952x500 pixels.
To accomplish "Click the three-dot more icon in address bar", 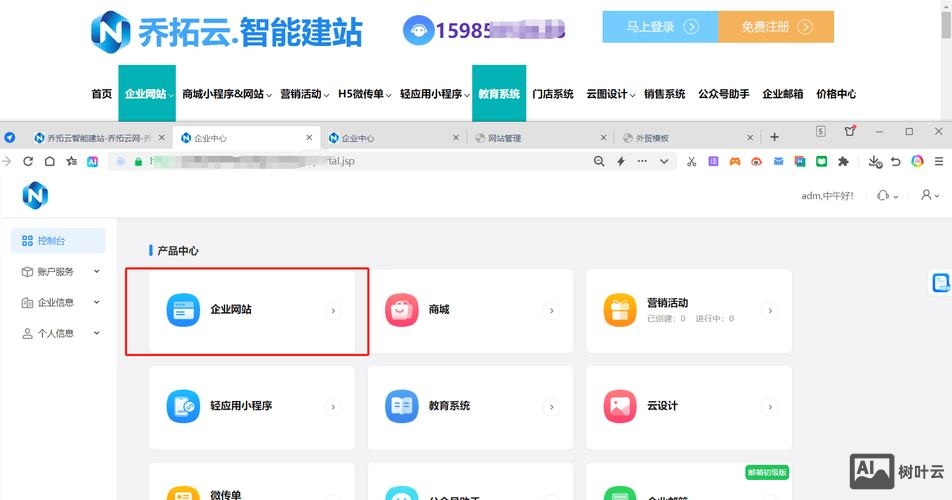I will point(642,161).
